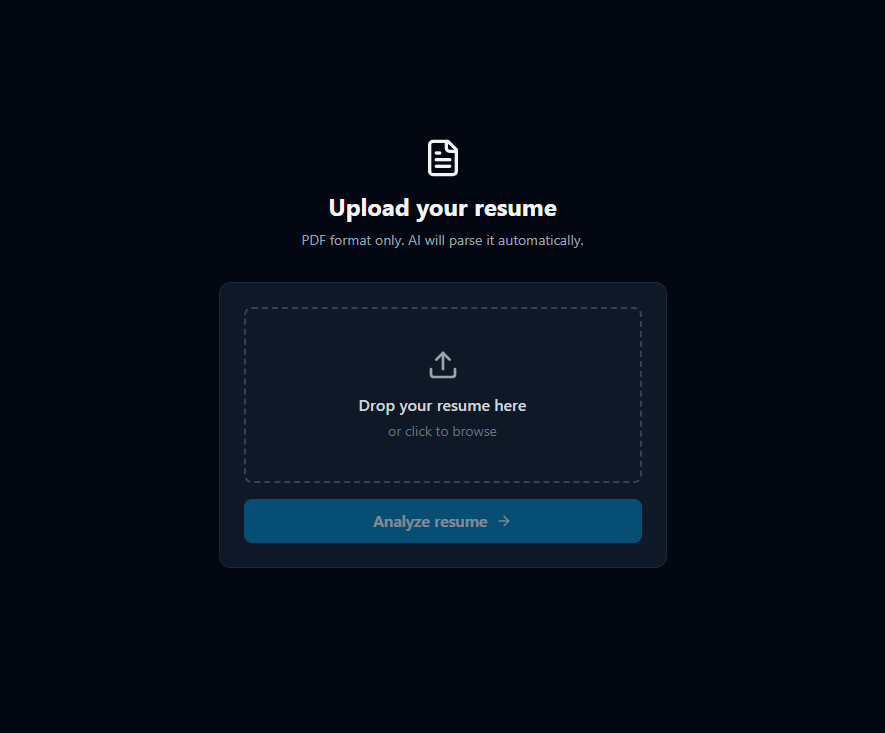Click the word "browse" in the dropzone
Image resolution: width=885 pixels, height=733 pixels.
pyautogui.click(x=475, y=432)
